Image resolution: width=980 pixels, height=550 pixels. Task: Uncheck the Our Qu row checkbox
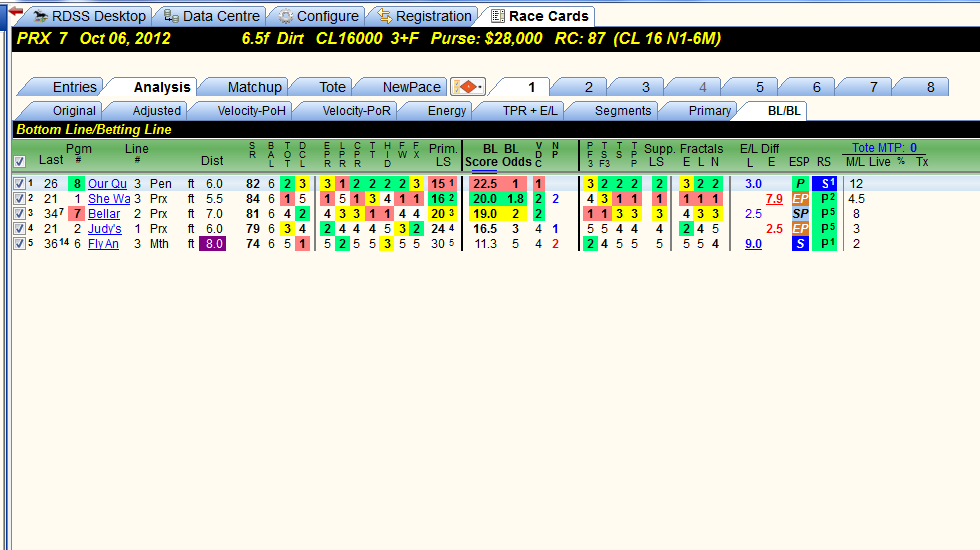click(x=19, y=184)
